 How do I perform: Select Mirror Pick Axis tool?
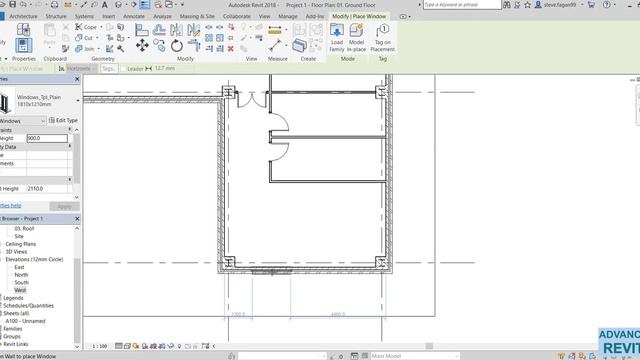pos(176,30)
